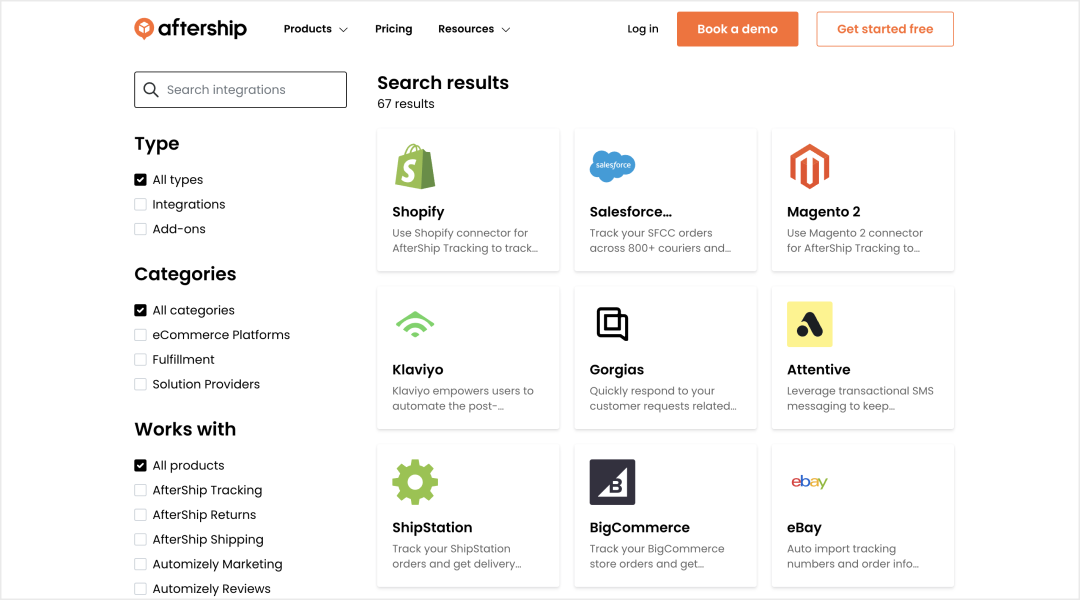Tick the Automizely Reviews checkbox

tap(141, 589)
